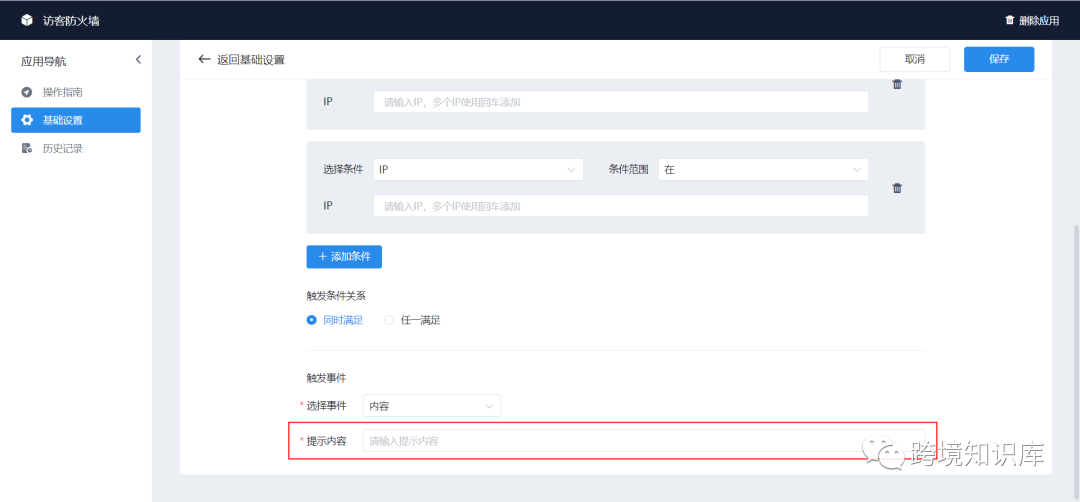Select the 同时满足 radio button
1080x502 pixels.
(x=311, y=320)
